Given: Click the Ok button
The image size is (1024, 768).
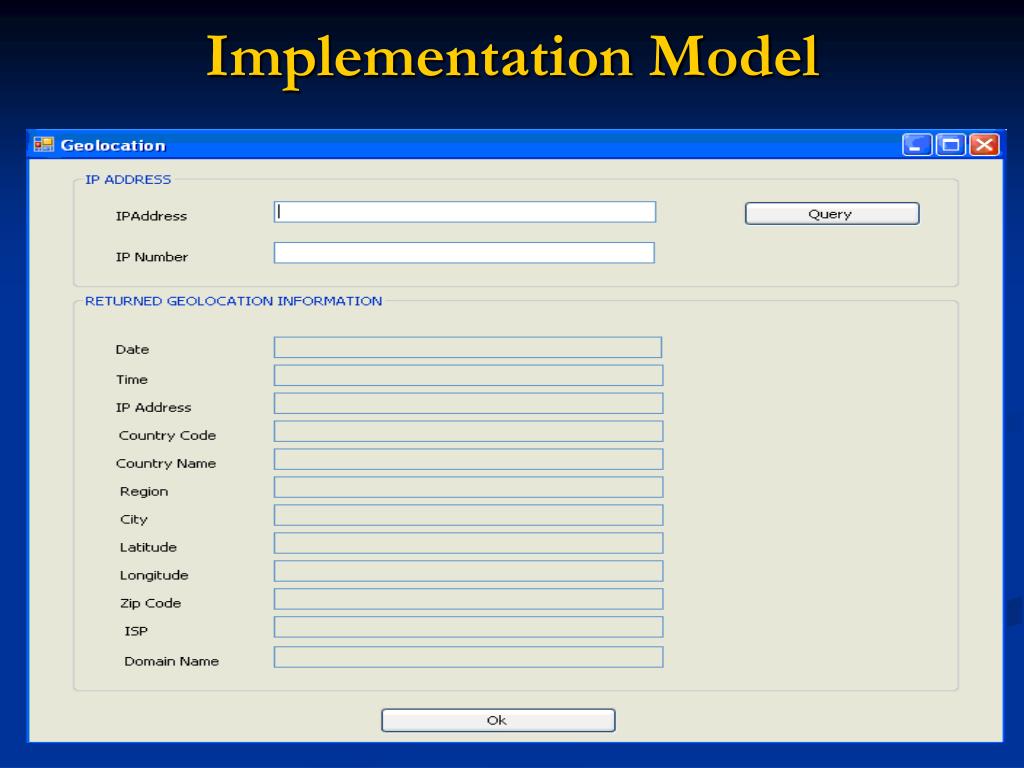Looking at the screenshot, I should [x=498, y=720].
